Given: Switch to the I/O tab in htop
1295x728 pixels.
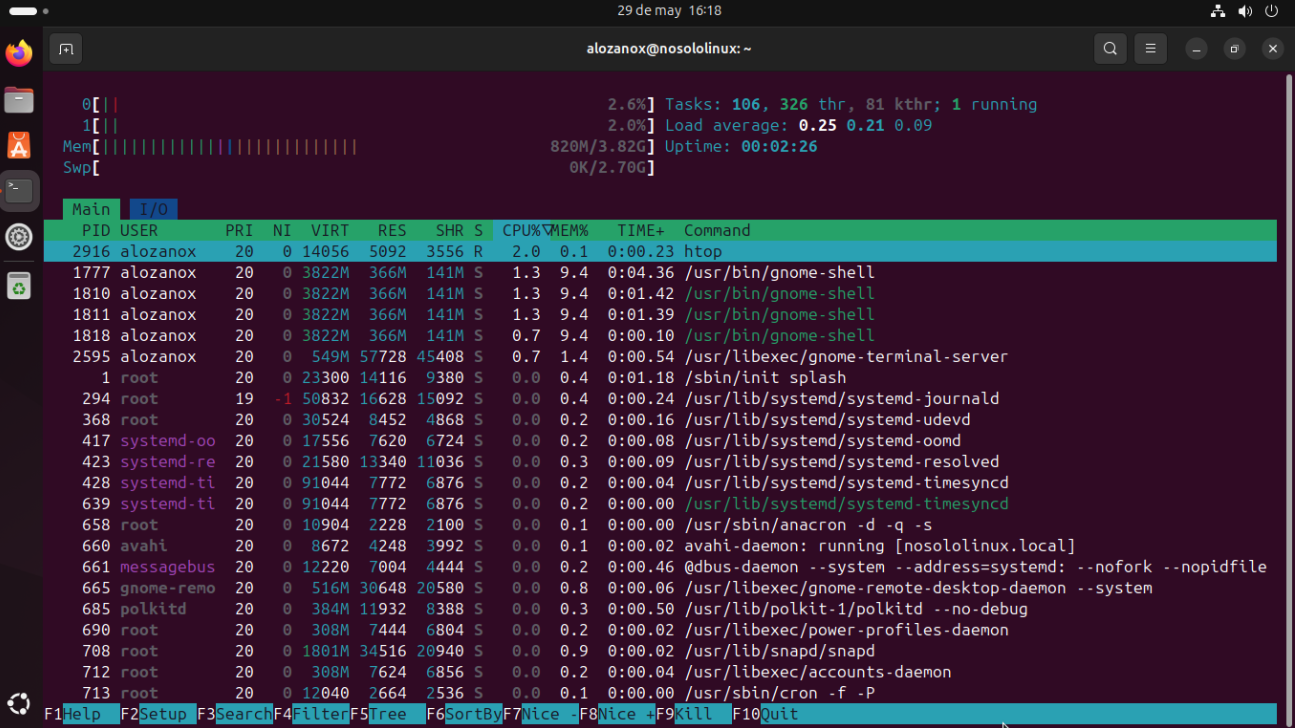Looking at the screenshot, I should click(x=152, y=209).
